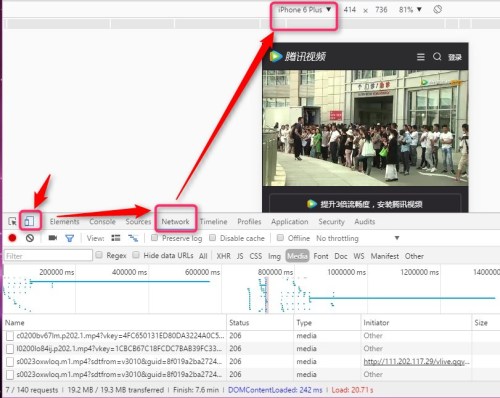Filter requests by Font
This screenshot has height=398, width=500.
(321, 256)
